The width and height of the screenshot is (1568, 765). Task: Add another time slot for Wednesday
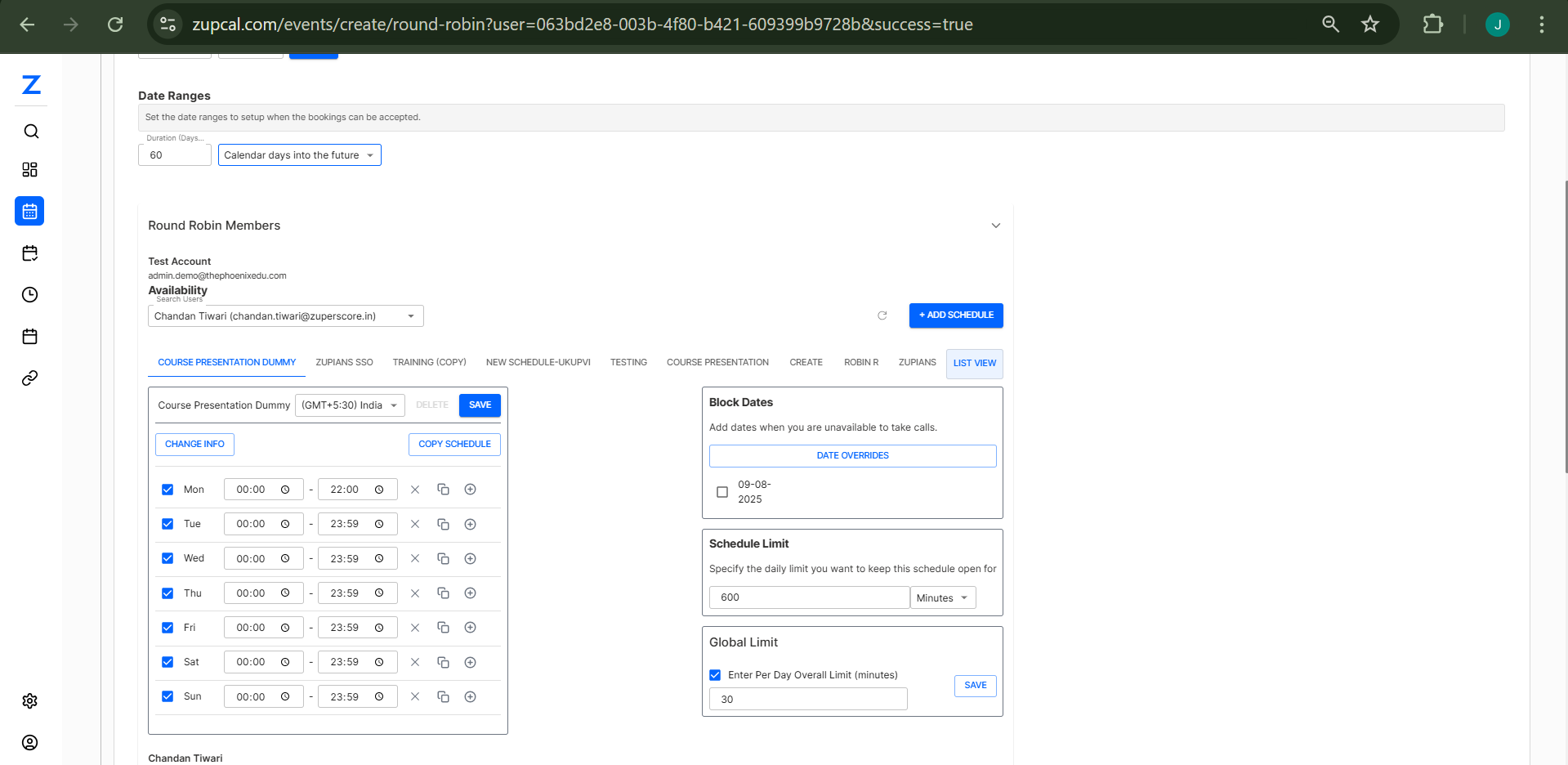pyautogui.click(x=470, y=559)
